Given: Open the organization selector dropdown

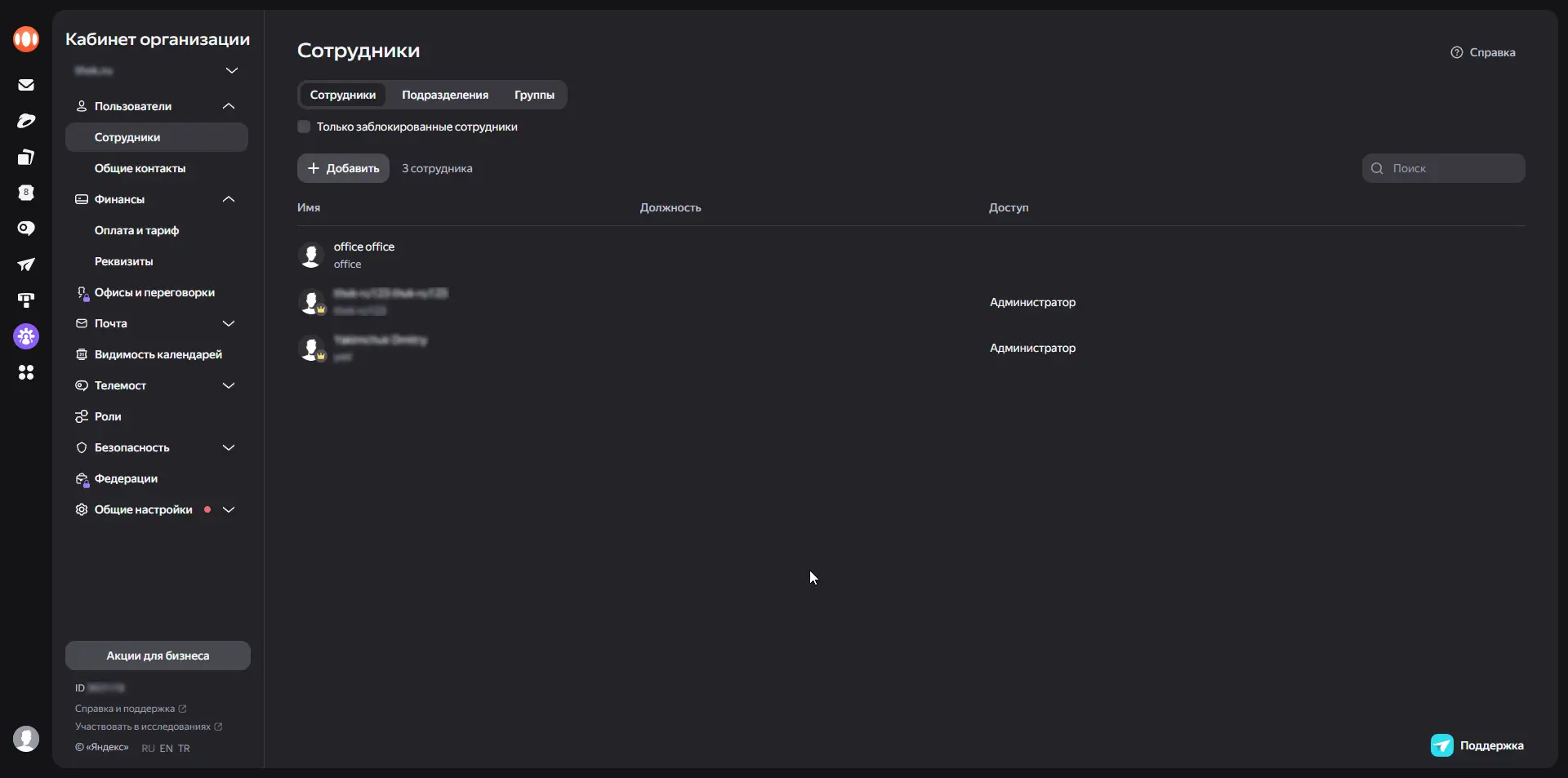Looking at the screenshot, I should (232, 71).
